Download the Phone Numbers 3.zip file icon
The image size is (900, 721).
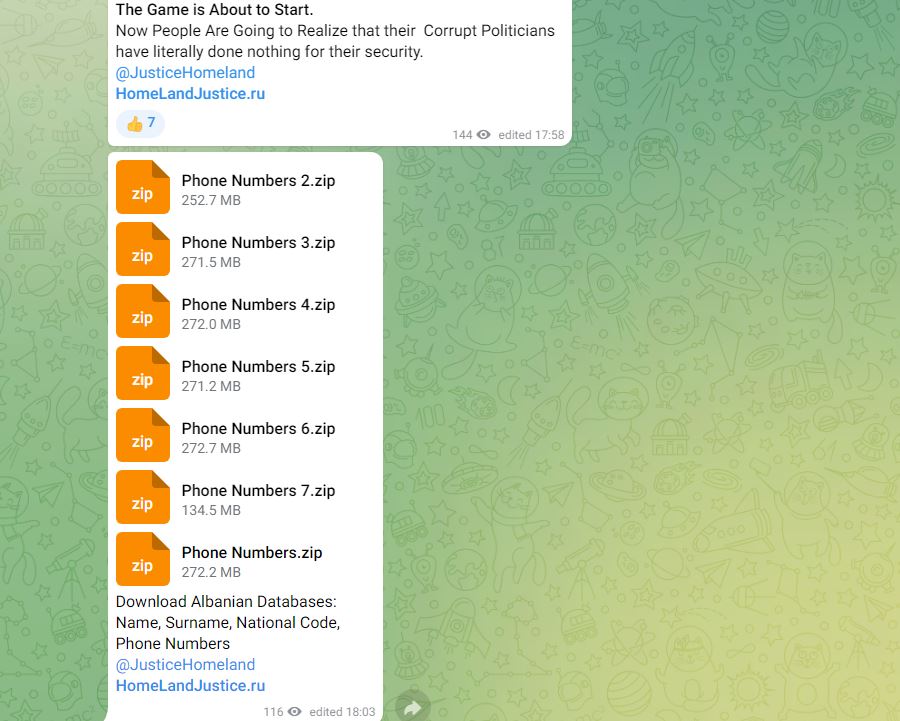tap(143, 249)
